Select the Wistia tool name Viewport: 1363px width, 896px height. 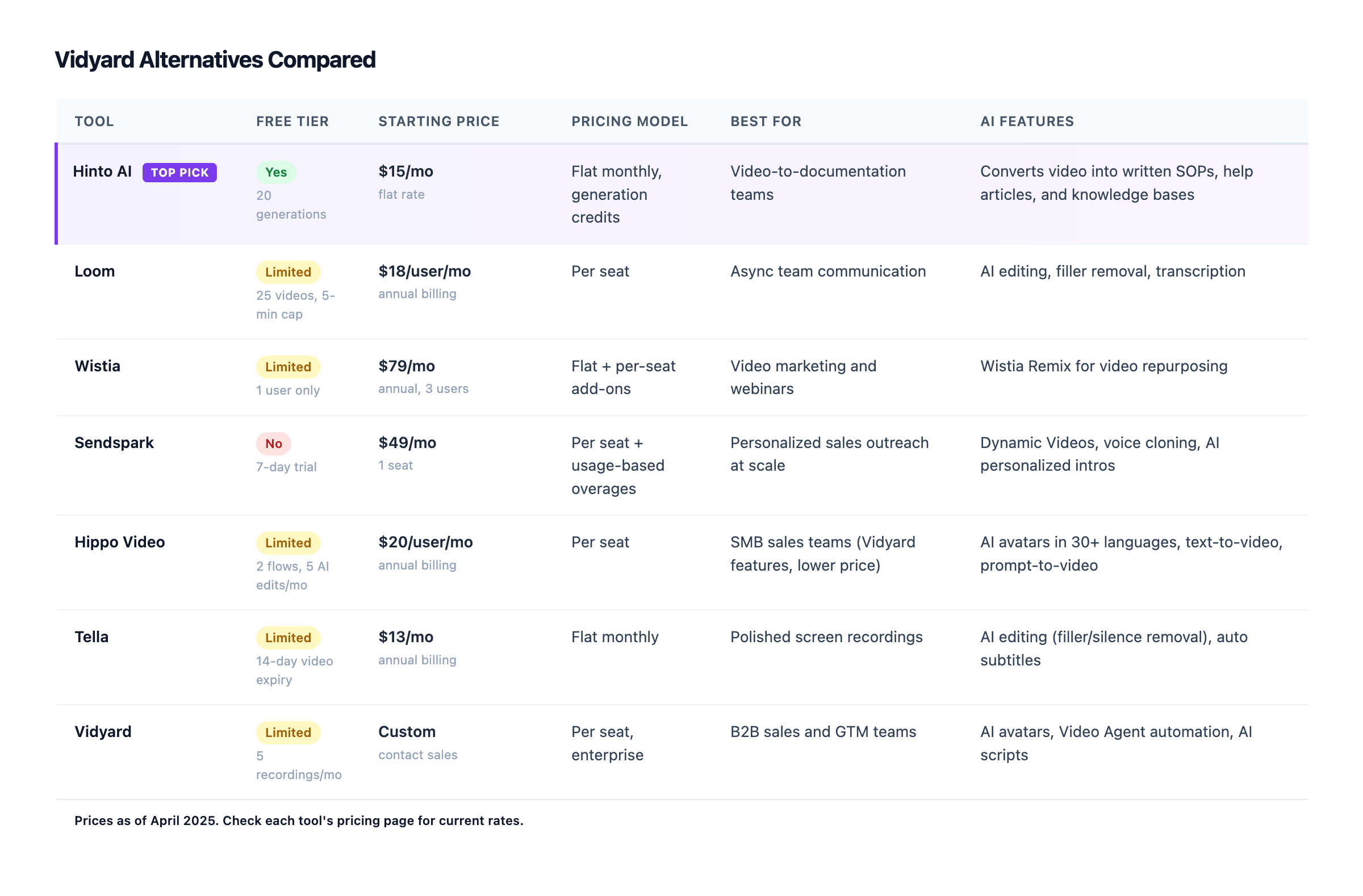(97, 366)
